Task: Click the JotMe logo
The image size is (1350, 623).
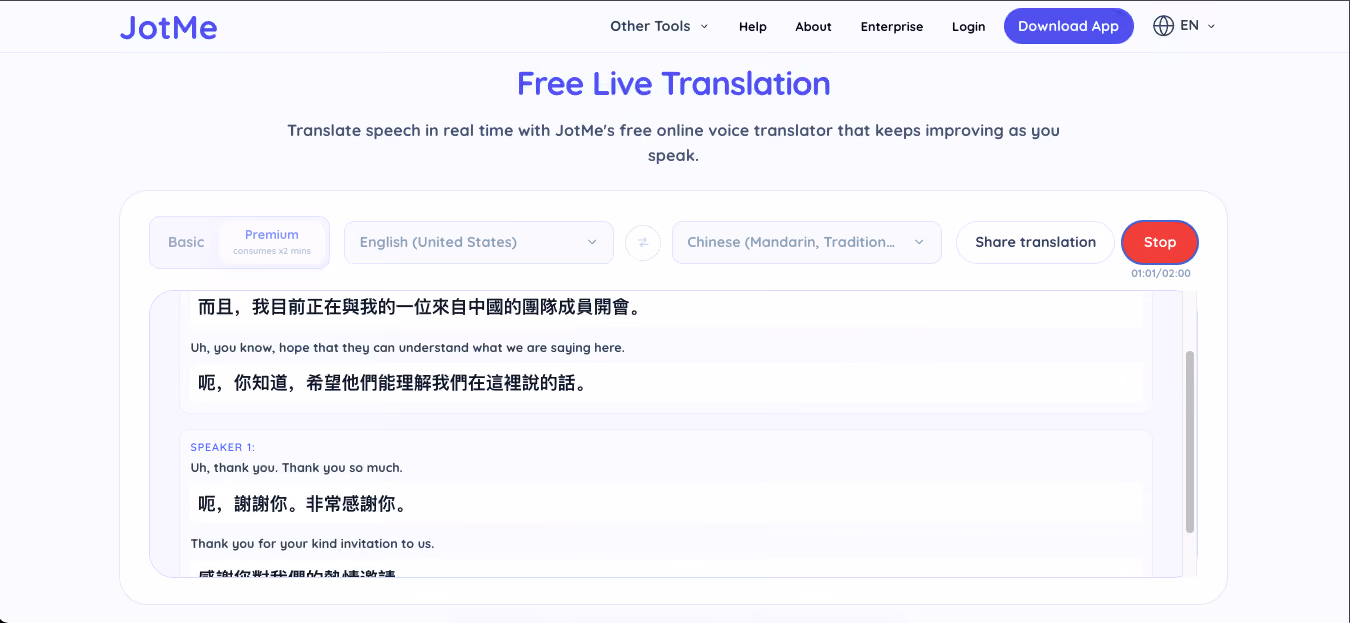Action: click(x=168, y=27)
